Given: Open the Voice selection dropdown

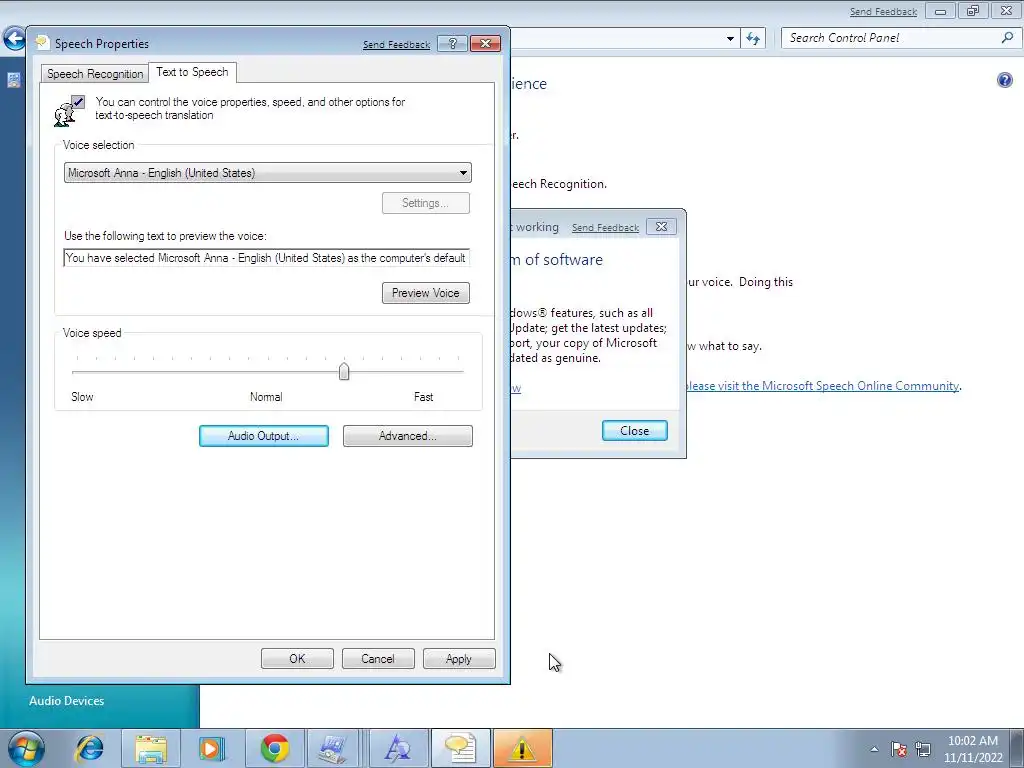Looking at the screenshot, I should 268,173.
